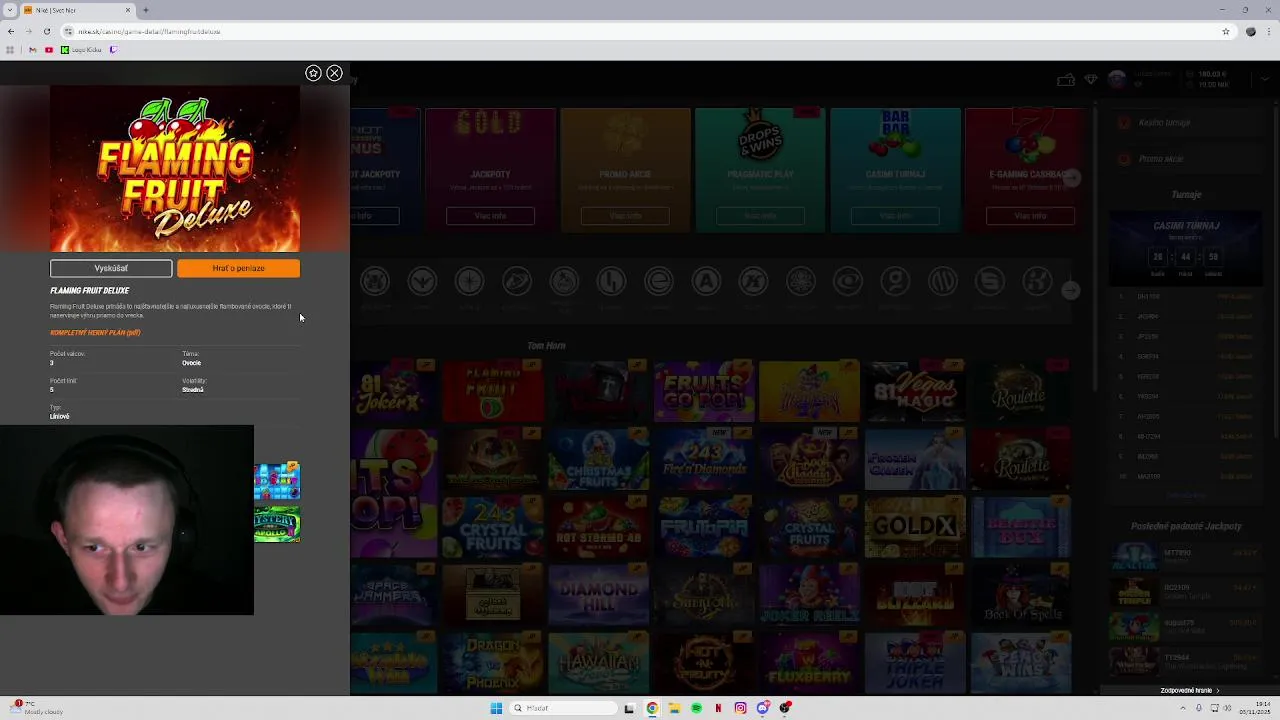Open the Jackpoty category card

(490, 170)
